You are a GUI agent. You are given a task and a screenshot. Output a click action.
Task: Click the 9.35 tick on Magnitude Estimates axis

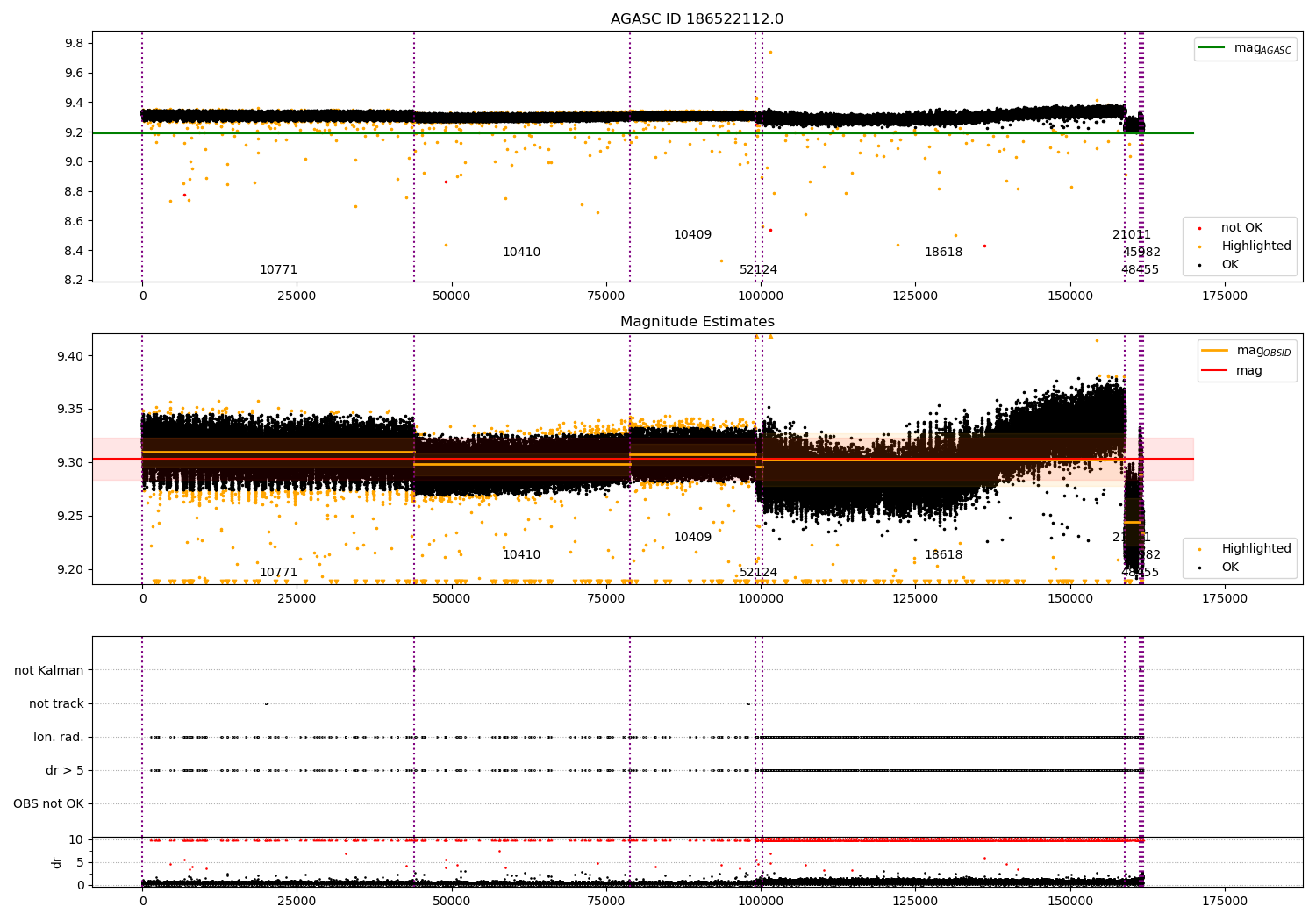(x=71, y=410)
